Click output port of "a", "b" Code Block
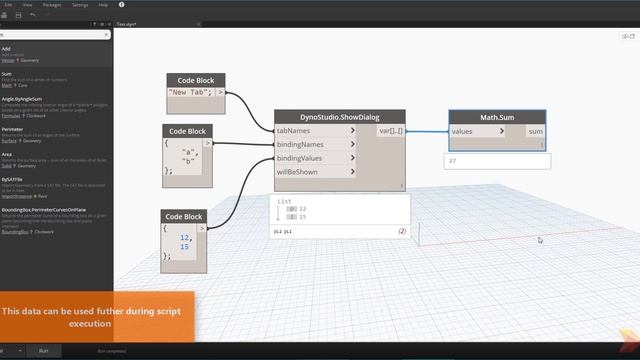This screenshot has height=360, width=640. pyautogui.click(x=208, y=143)
